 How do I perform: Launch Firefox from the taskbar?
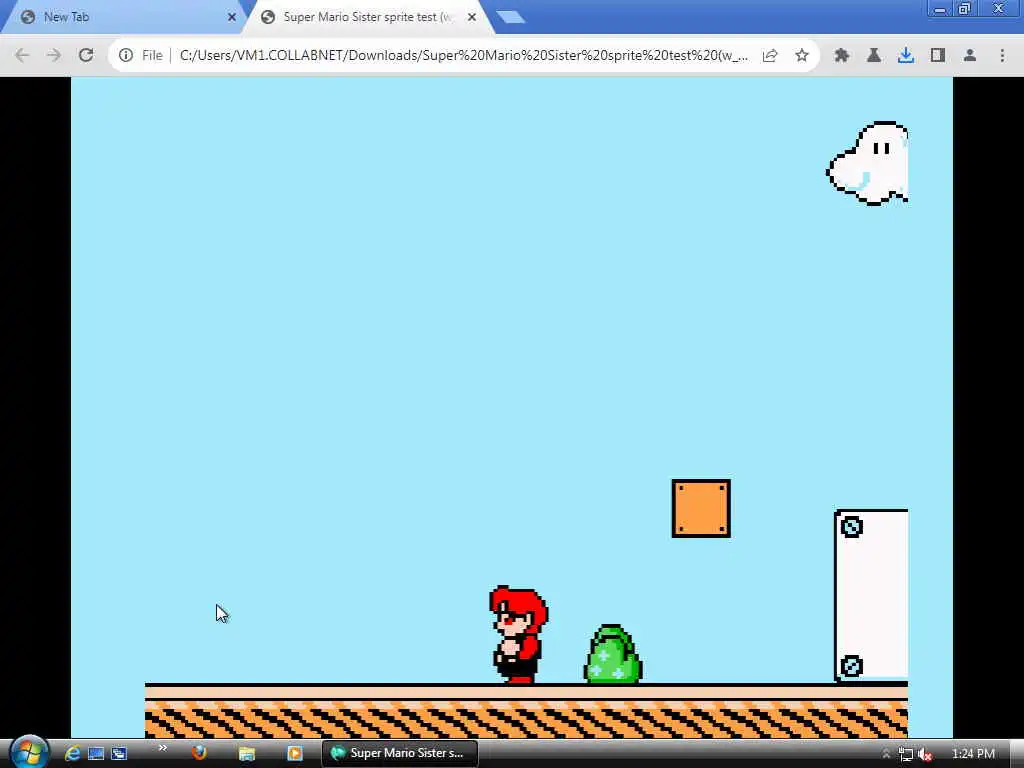199,753
